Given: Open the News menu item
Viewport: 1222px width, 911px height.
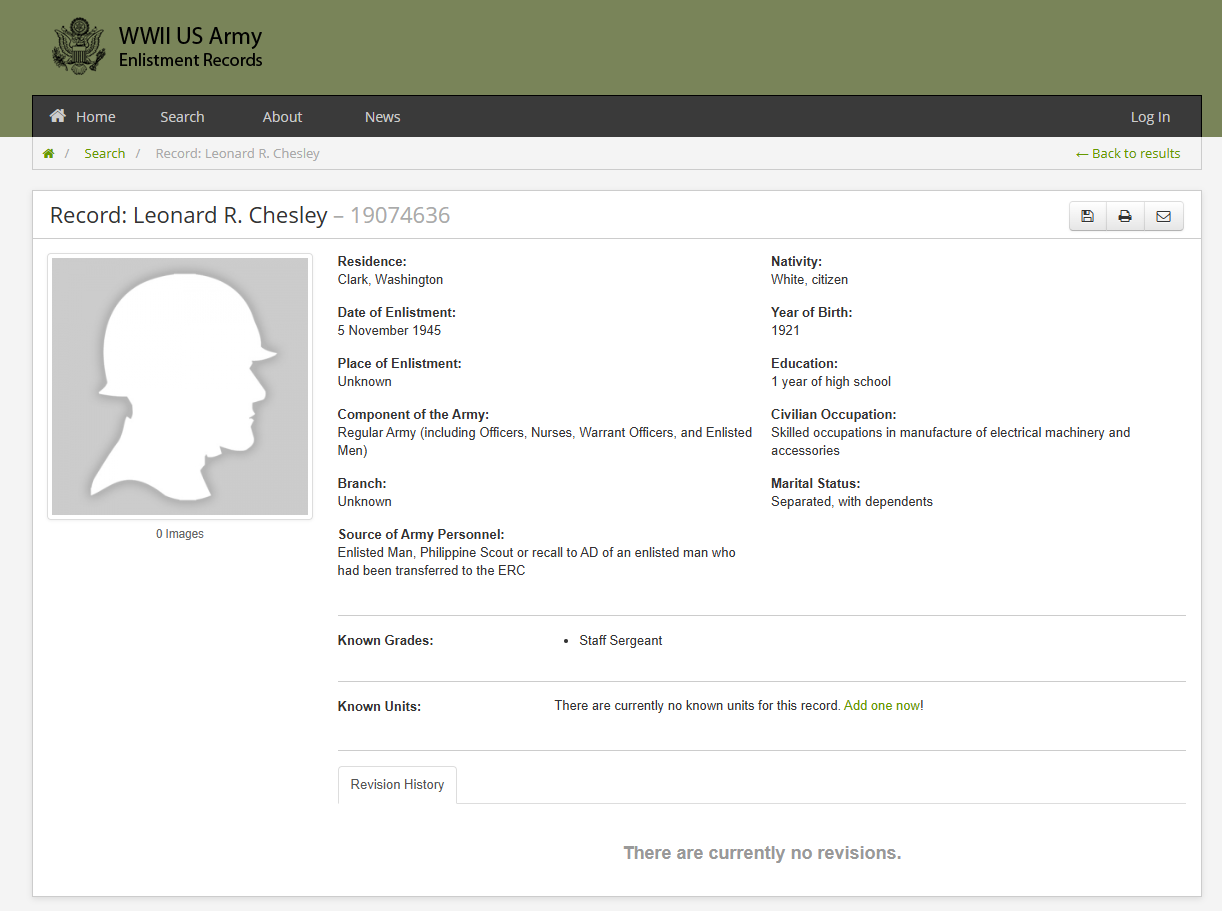Looking at the screenshot, I should 382,117.
